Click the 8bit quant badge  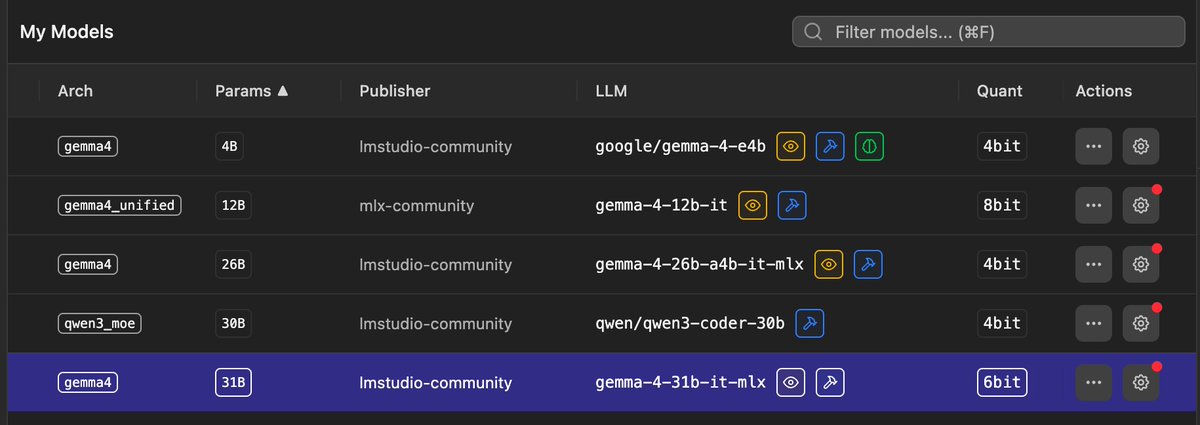(x=1001, y=206)
